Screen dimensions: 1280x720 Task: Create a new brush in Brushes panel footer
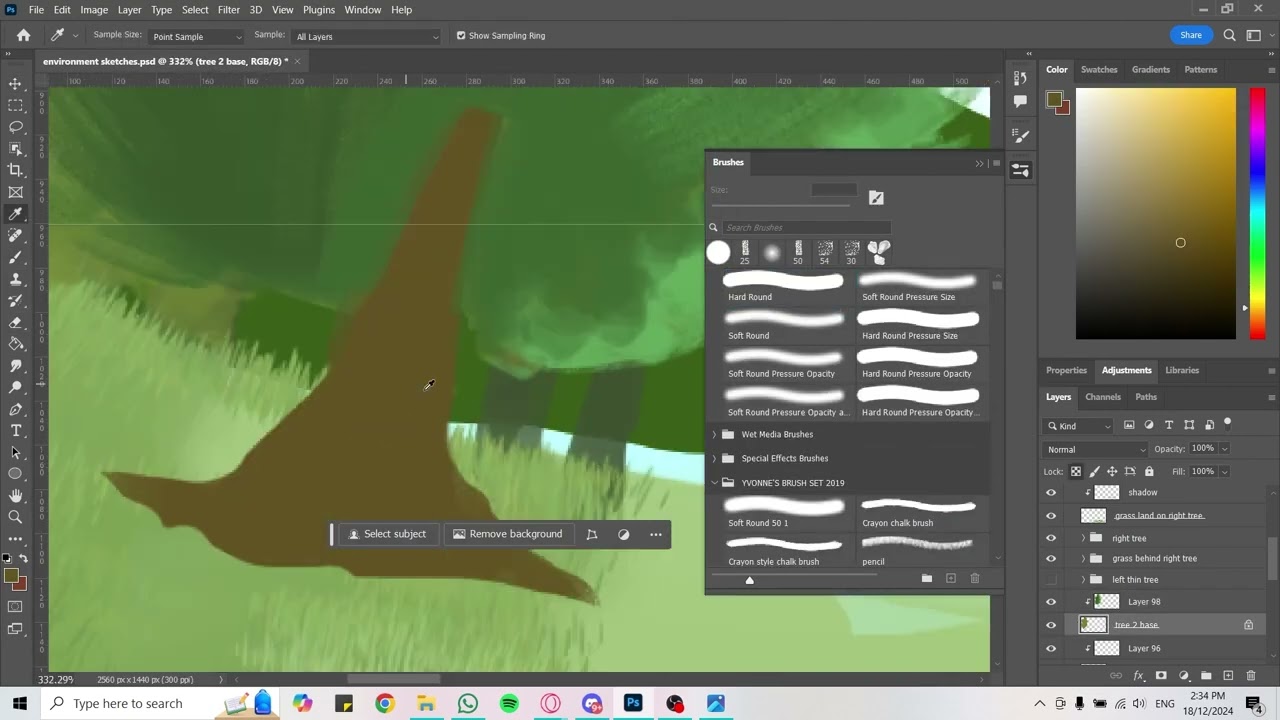pos(951,578)
